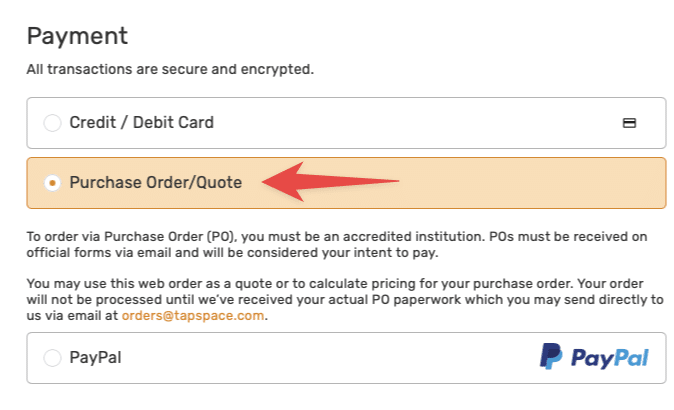Click the credit card icon

click(630, 123)
